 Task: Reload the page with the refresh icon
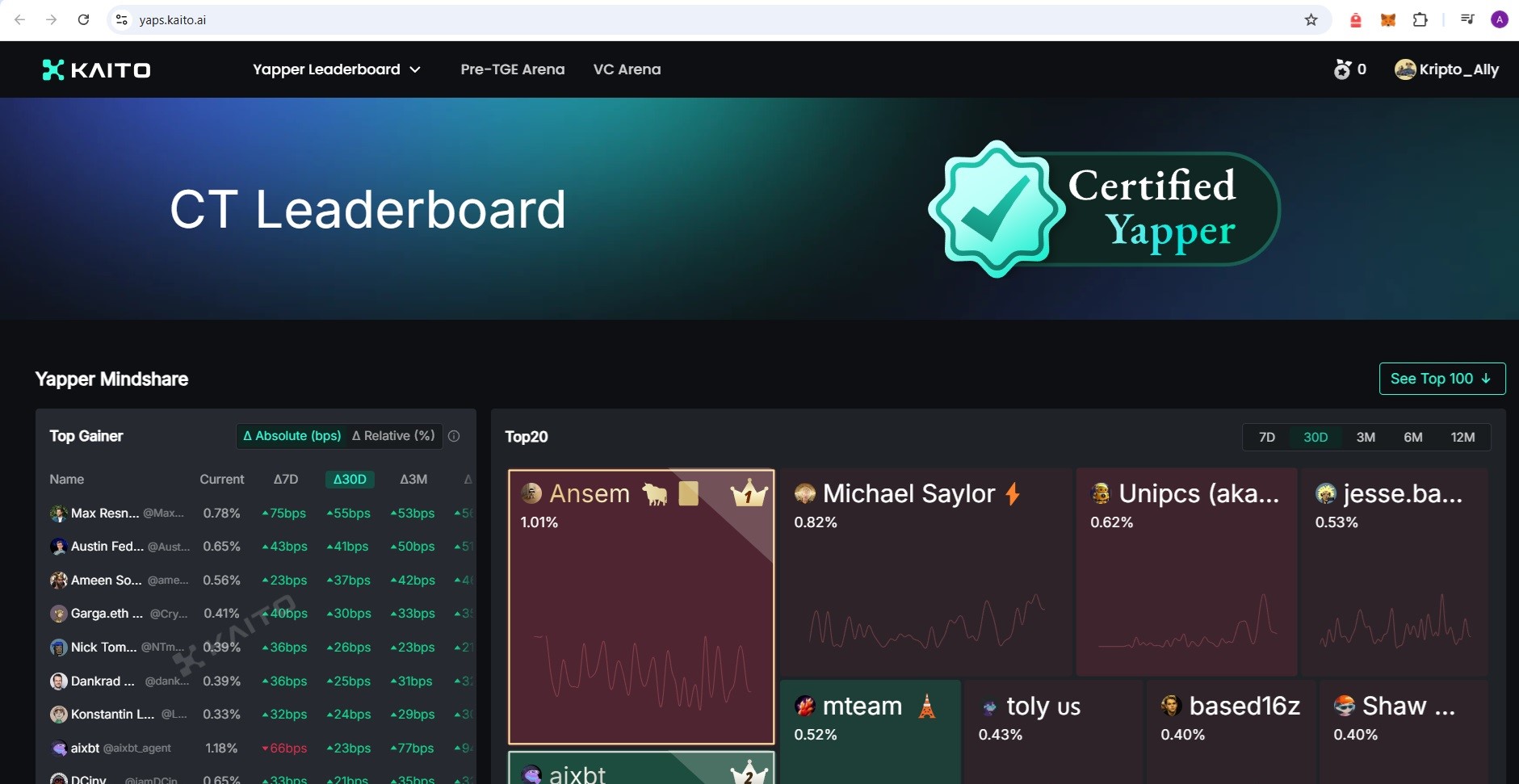click(x=83, y=20)
